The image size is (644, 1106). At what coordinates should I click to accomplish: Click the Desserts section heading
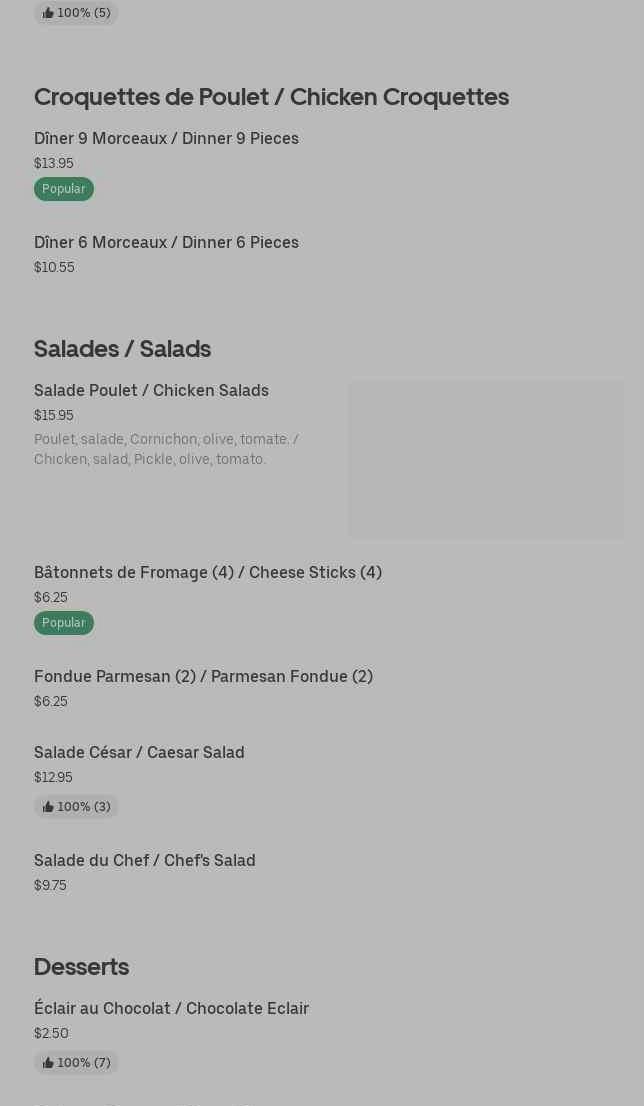pos(81,967)
